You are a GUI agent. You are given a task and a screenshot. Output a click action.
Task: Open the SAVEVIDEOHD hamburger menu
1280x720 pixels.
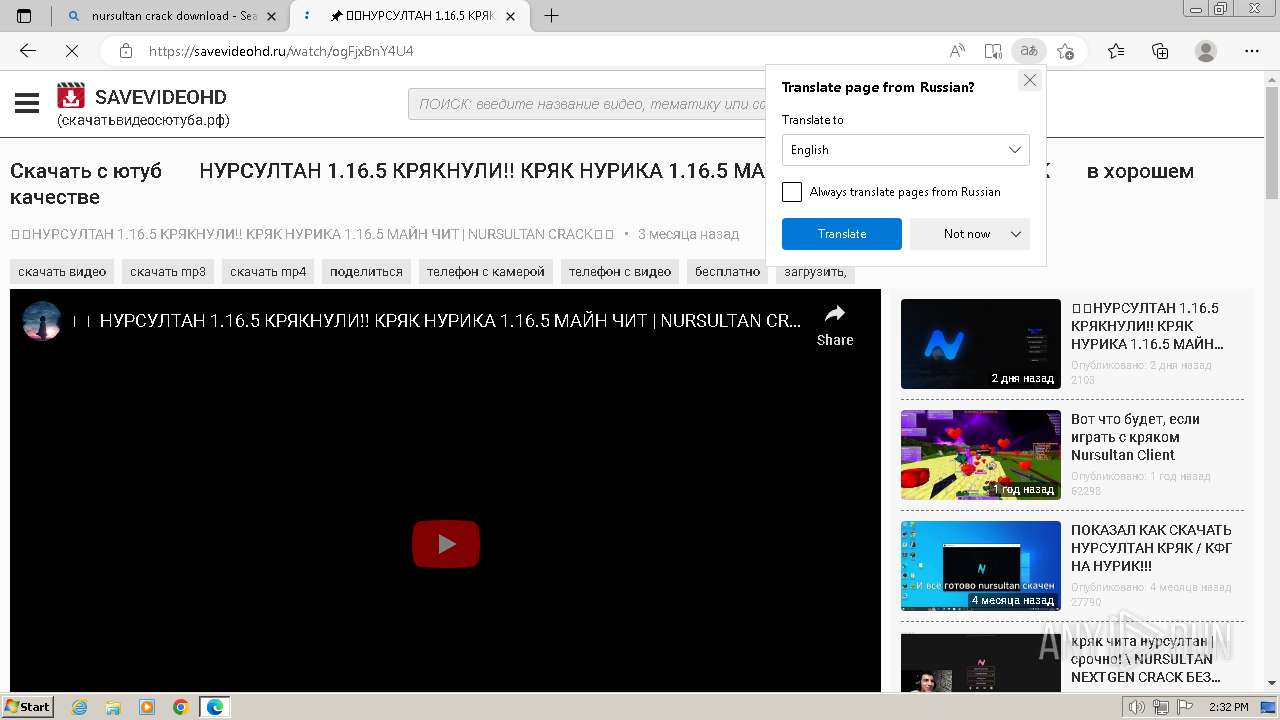(x=27, y=103)
